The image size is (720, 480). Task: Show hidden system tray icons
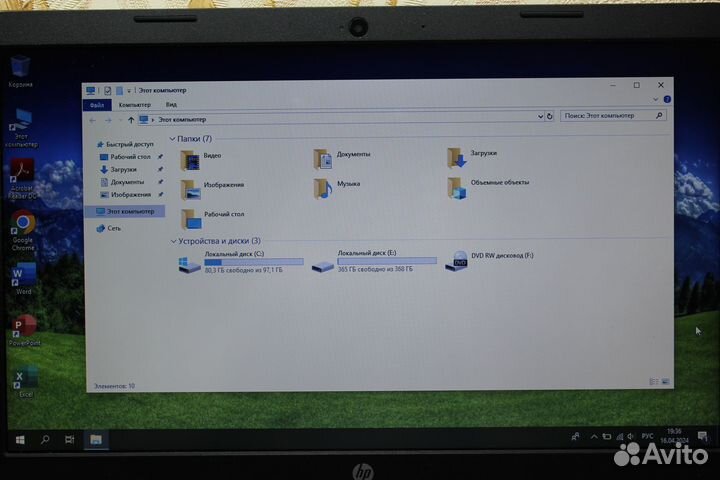tap(594, 437)
